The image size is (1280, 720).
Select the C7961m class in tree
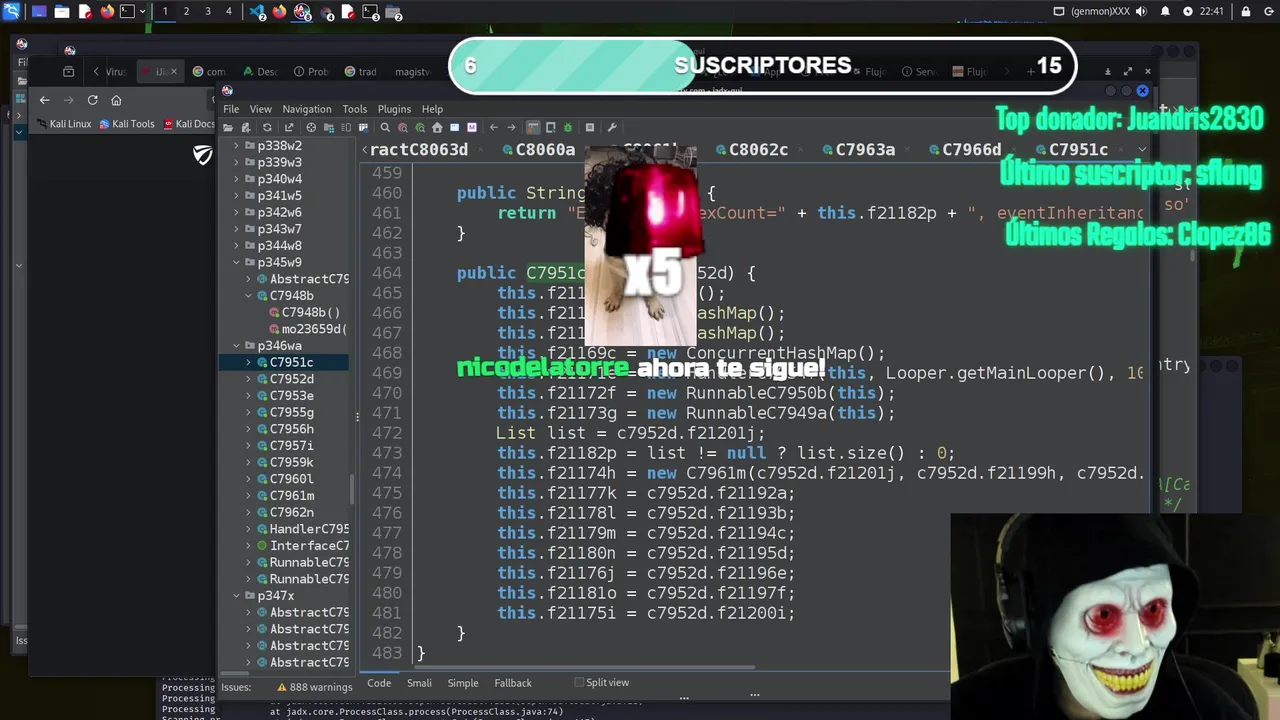(x=292, y=496)
